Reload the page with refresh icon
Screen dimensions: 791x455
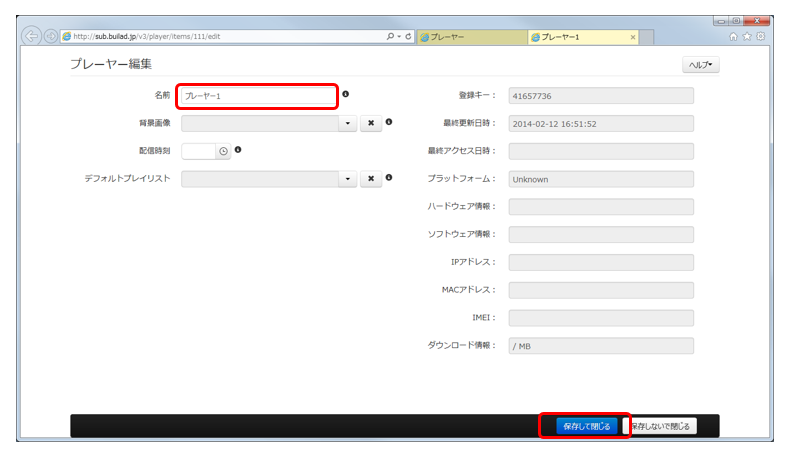pyautogui.click(x=408, y=36)
